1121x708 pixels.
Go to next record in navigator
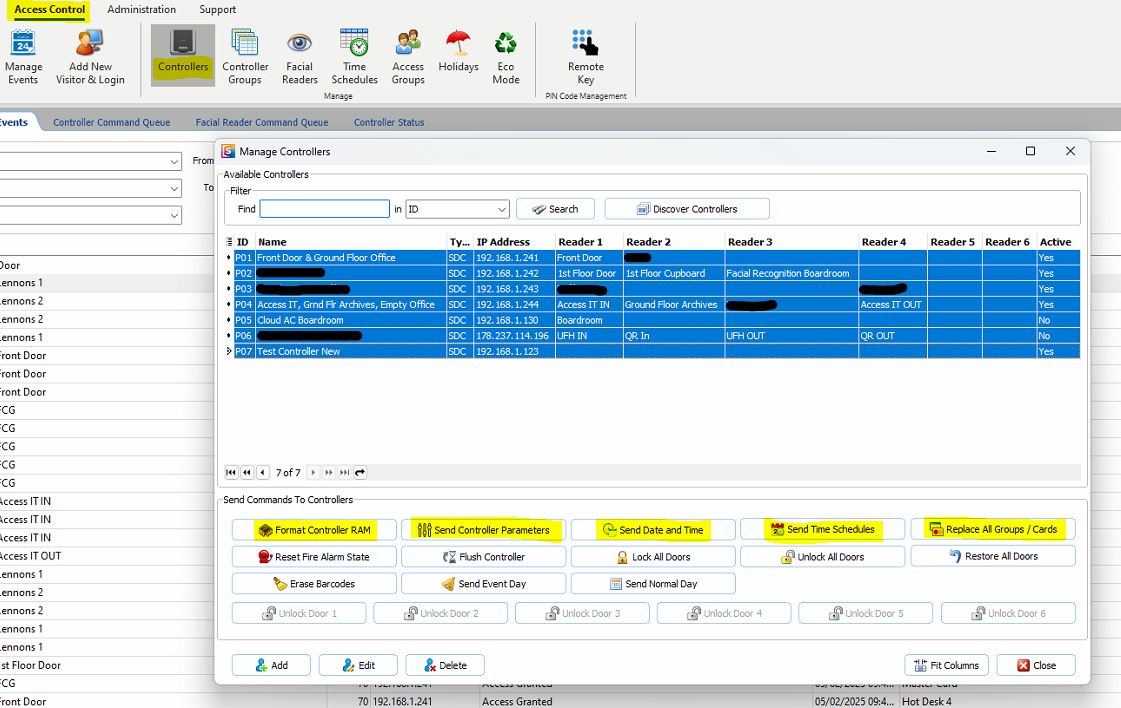point(313,472)
